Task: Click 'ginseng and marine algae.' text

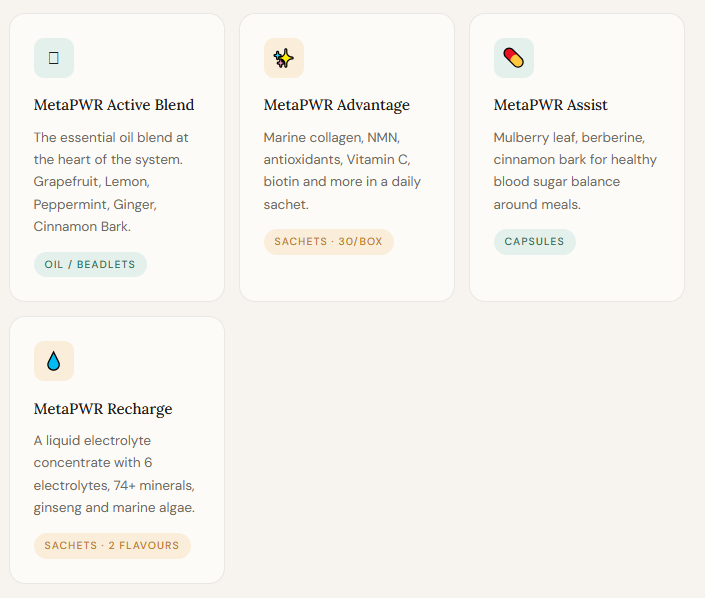Action: tap(114, 508)
